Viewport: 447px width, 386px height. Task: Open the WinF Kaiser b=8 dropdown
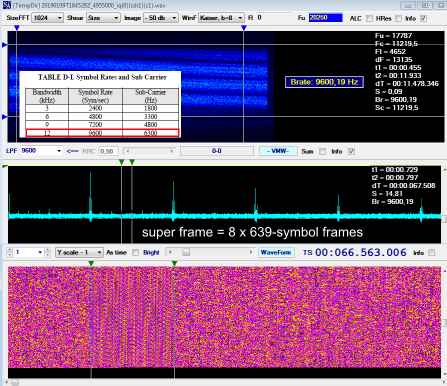[221, 18]
